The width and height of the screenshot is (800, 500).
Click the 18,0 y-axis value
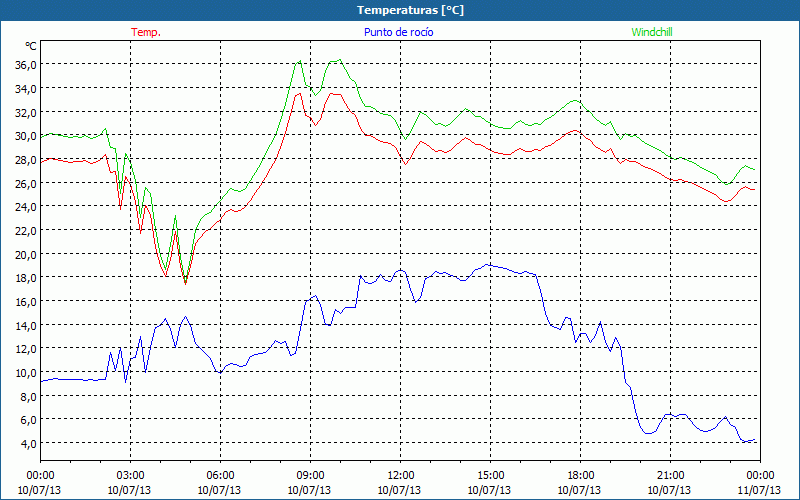[x=26, y=278]
